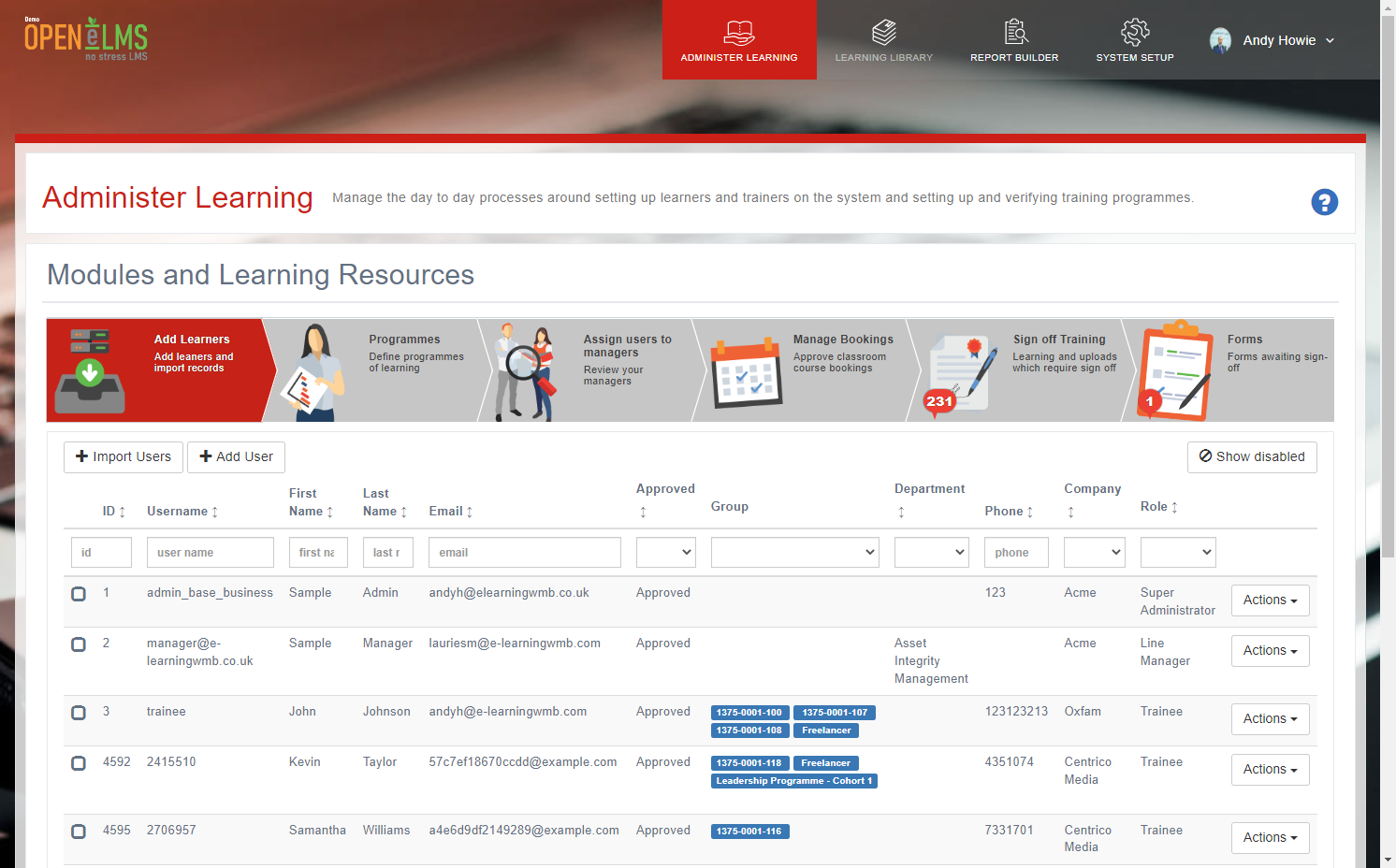Sort by Role column sort arrows

1175,507
